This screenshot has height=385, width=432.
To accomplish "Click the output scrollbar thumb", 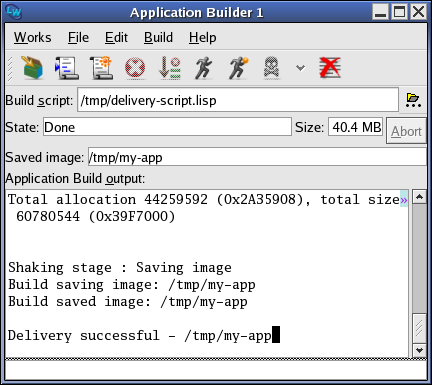I will 420,328.
